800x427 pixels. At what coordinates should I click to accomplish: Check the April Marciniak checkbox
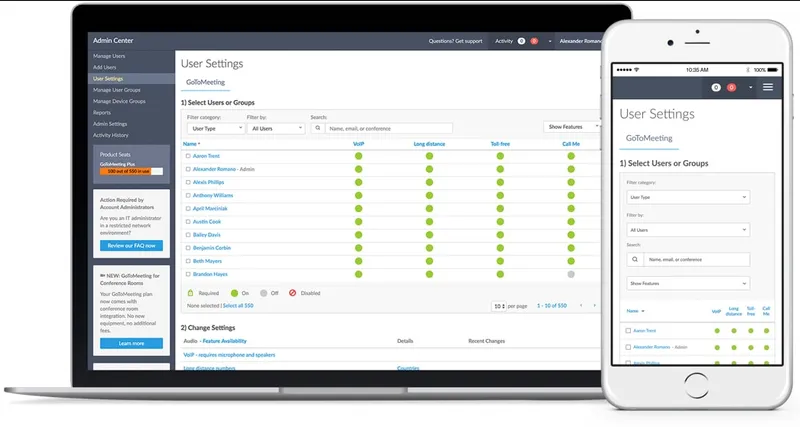pos(188,208)
